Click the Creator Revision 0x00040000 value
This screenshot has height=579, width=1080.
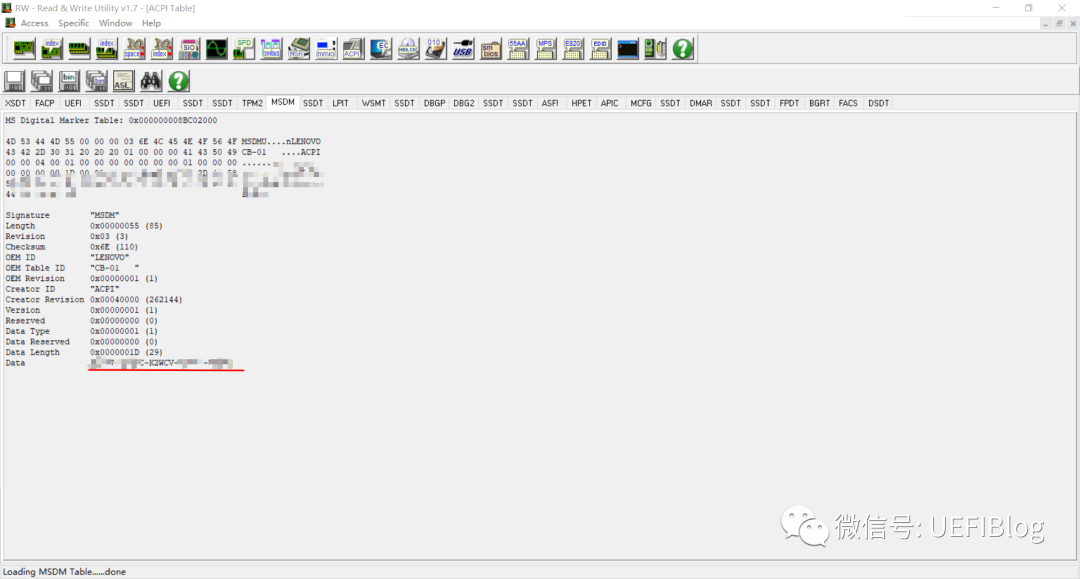coord(136,299)
